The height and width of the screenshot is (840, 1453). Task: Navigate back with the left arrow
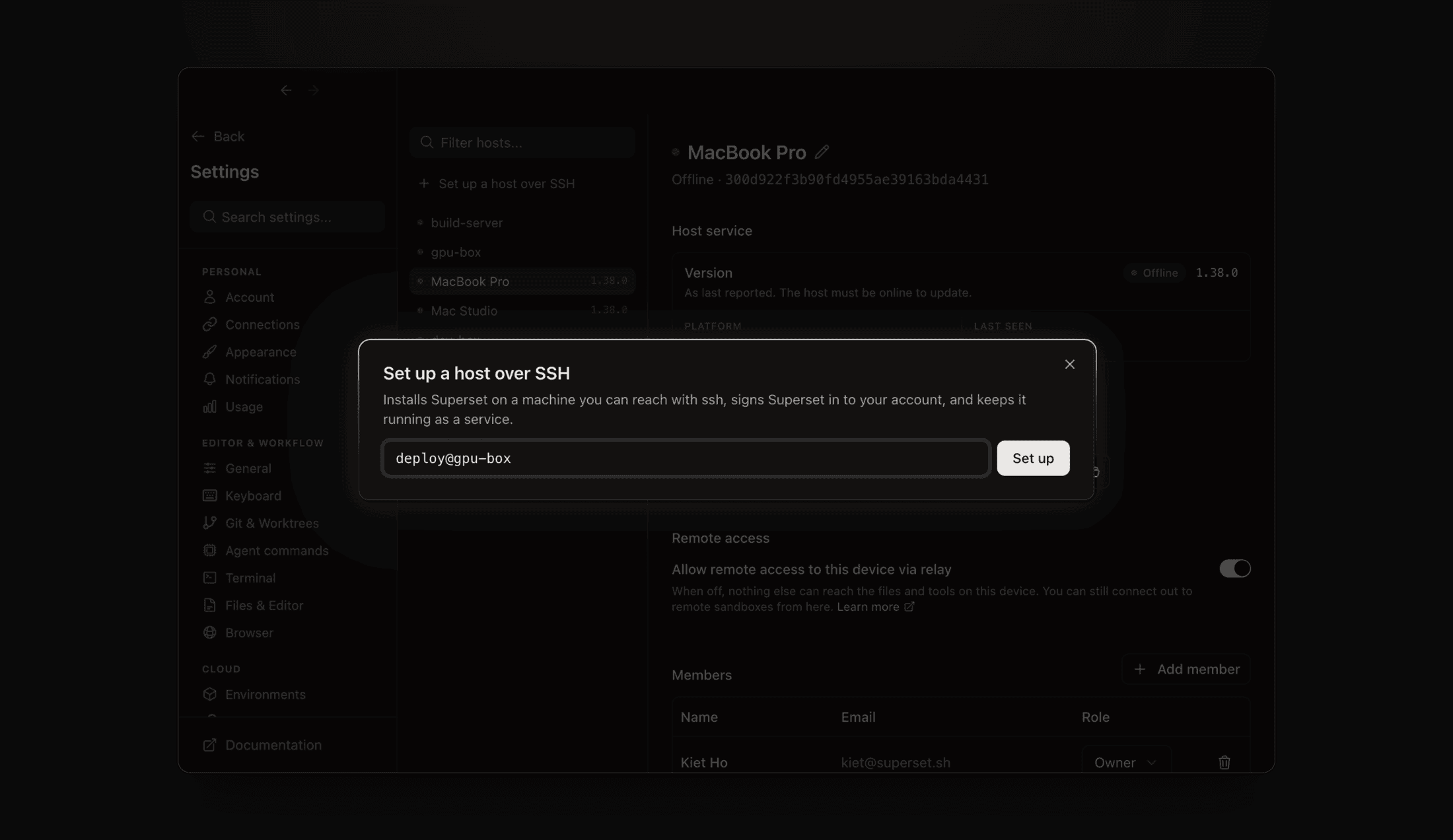pyautogui.click(x=286, y=90)
